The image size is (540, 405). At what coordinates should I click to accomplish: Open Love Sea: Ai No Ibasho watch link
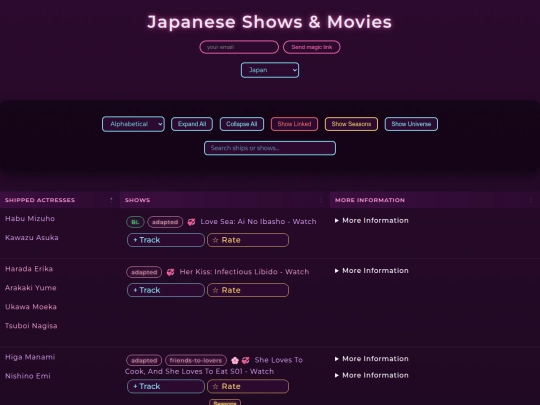[258, 222]
